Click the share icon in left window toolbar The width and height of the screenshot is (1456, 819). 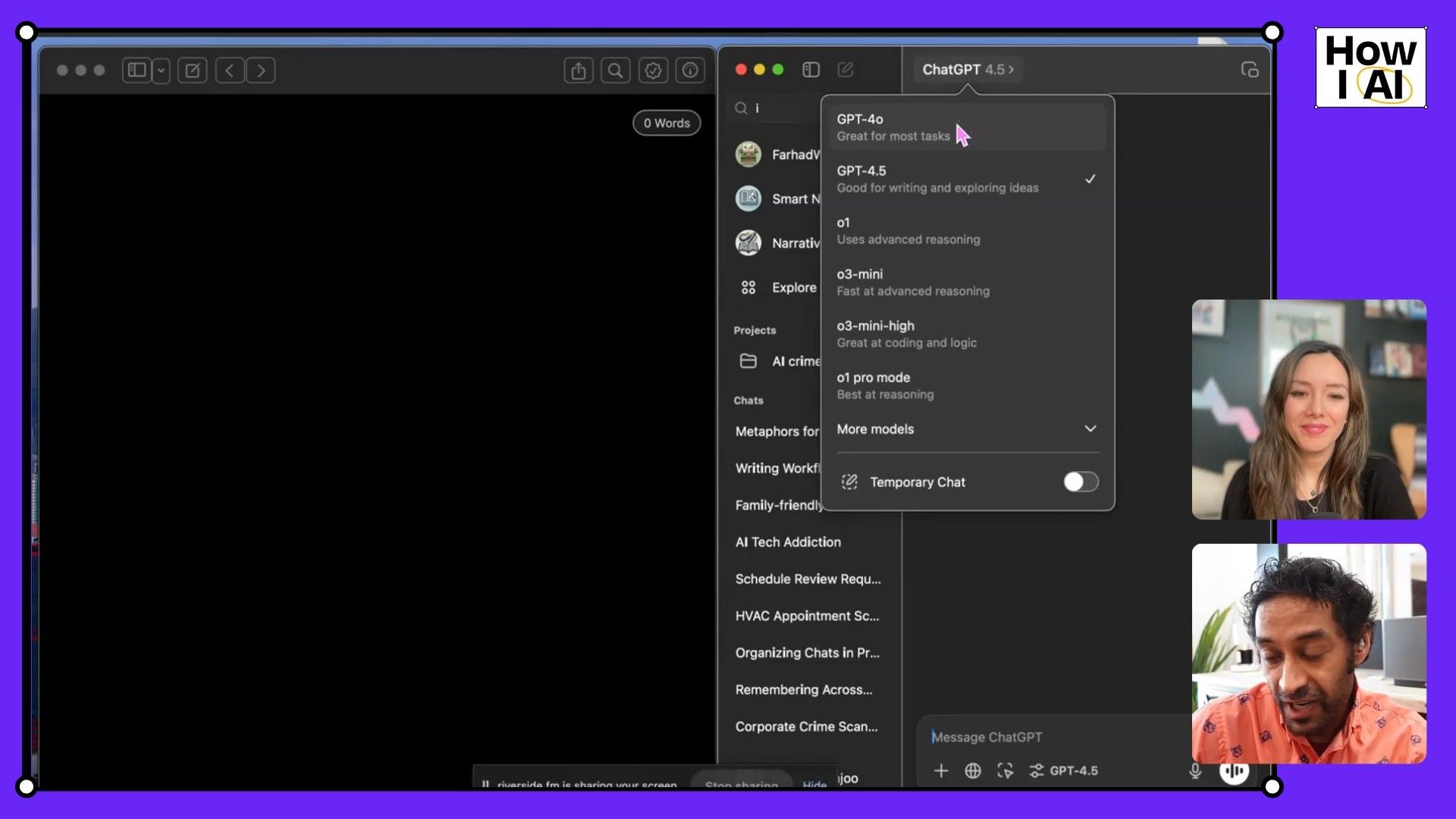coord(579,71)
